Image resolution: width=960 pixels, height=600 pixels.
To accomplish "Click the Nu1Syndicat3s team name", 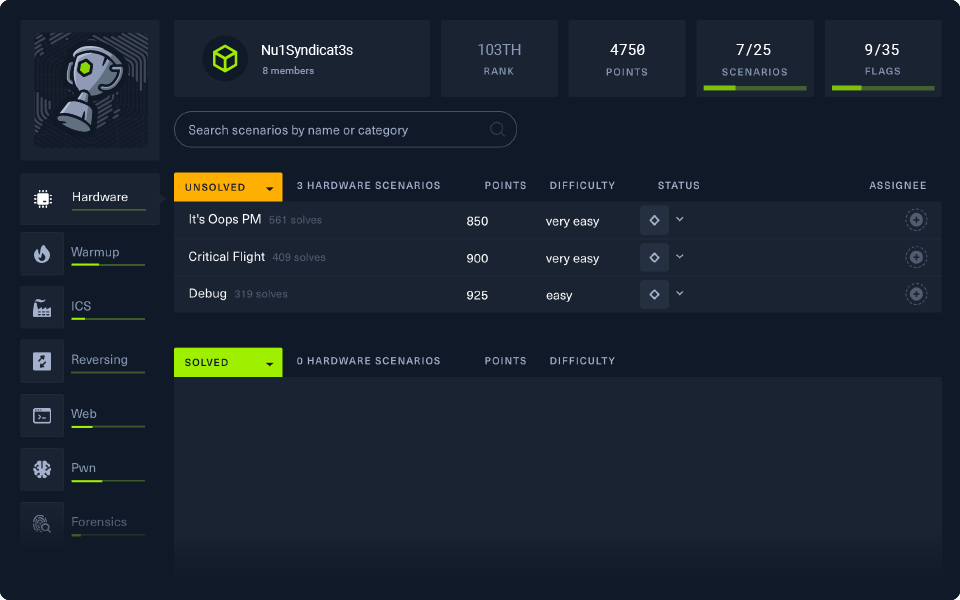I will tap(307, 50).
